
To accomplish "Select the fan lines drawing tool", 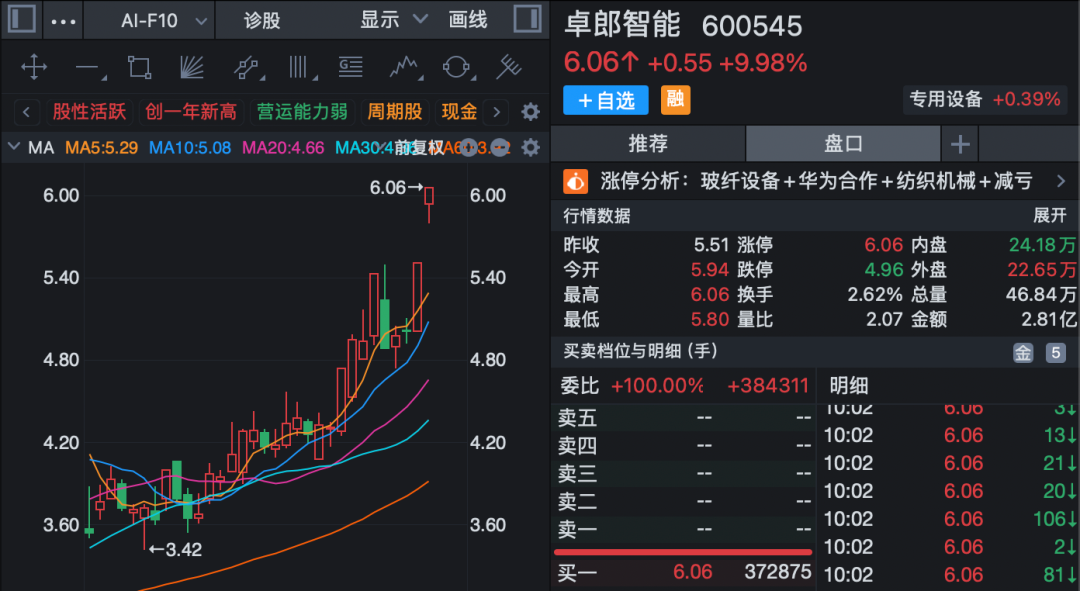I will tap(191, 68).
